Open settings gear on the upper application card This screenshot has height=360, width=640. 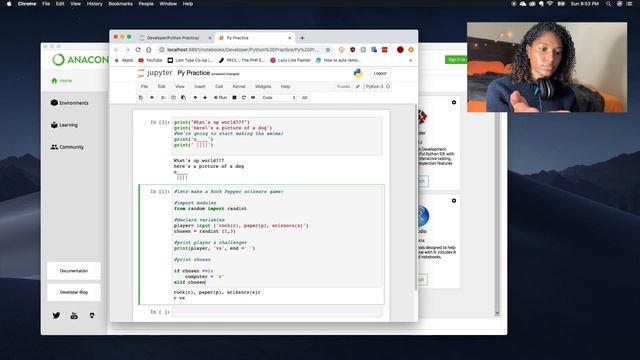(454, 102)
